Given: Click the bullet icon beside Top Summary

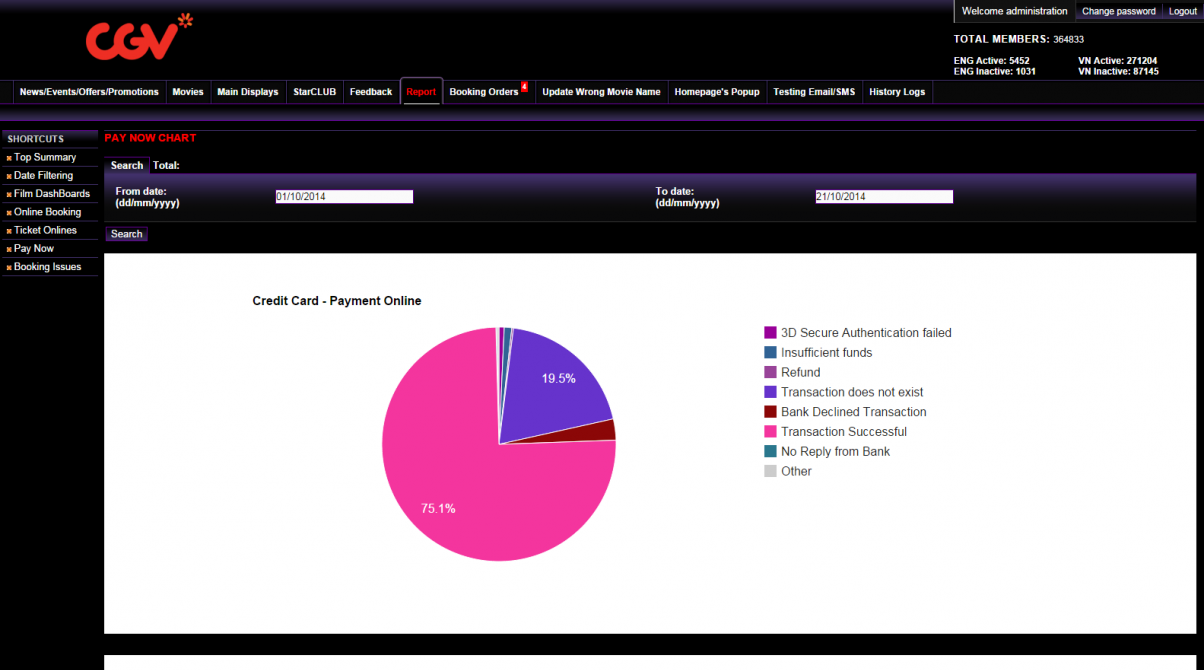Looking at the screenshot, I should 9,158.
